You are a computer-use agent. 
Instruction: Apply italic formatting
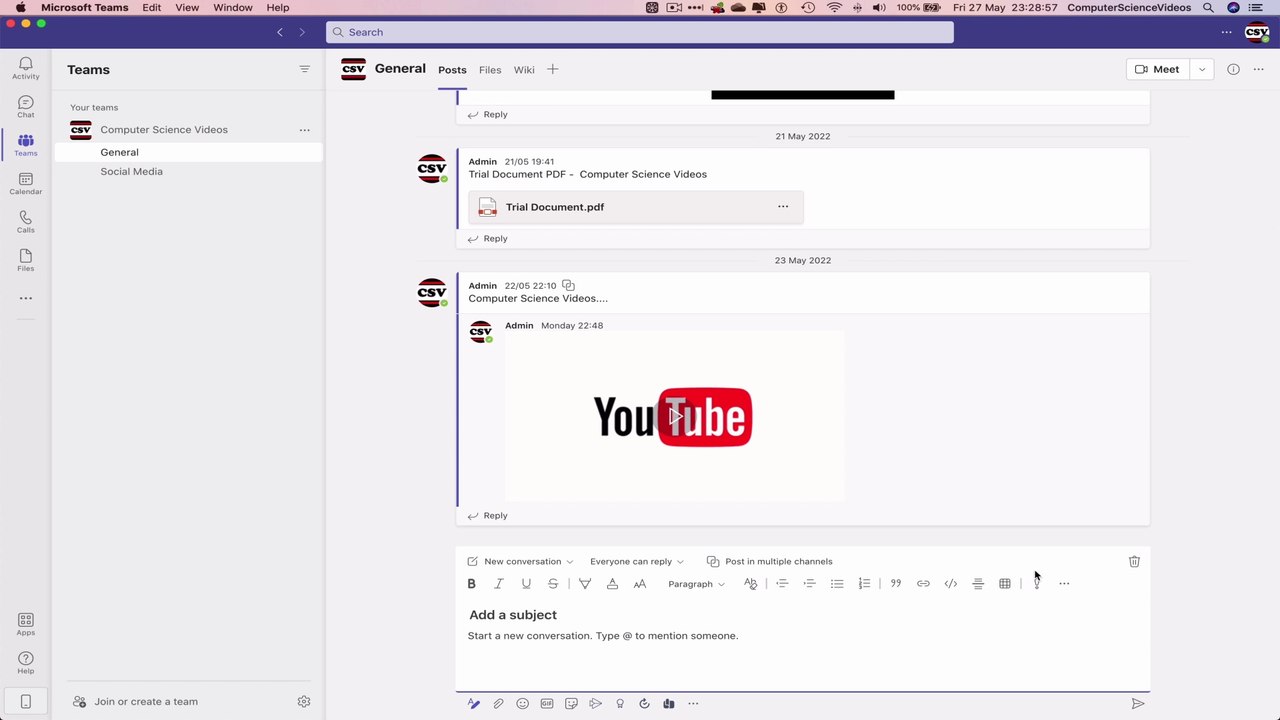point(498,584)
